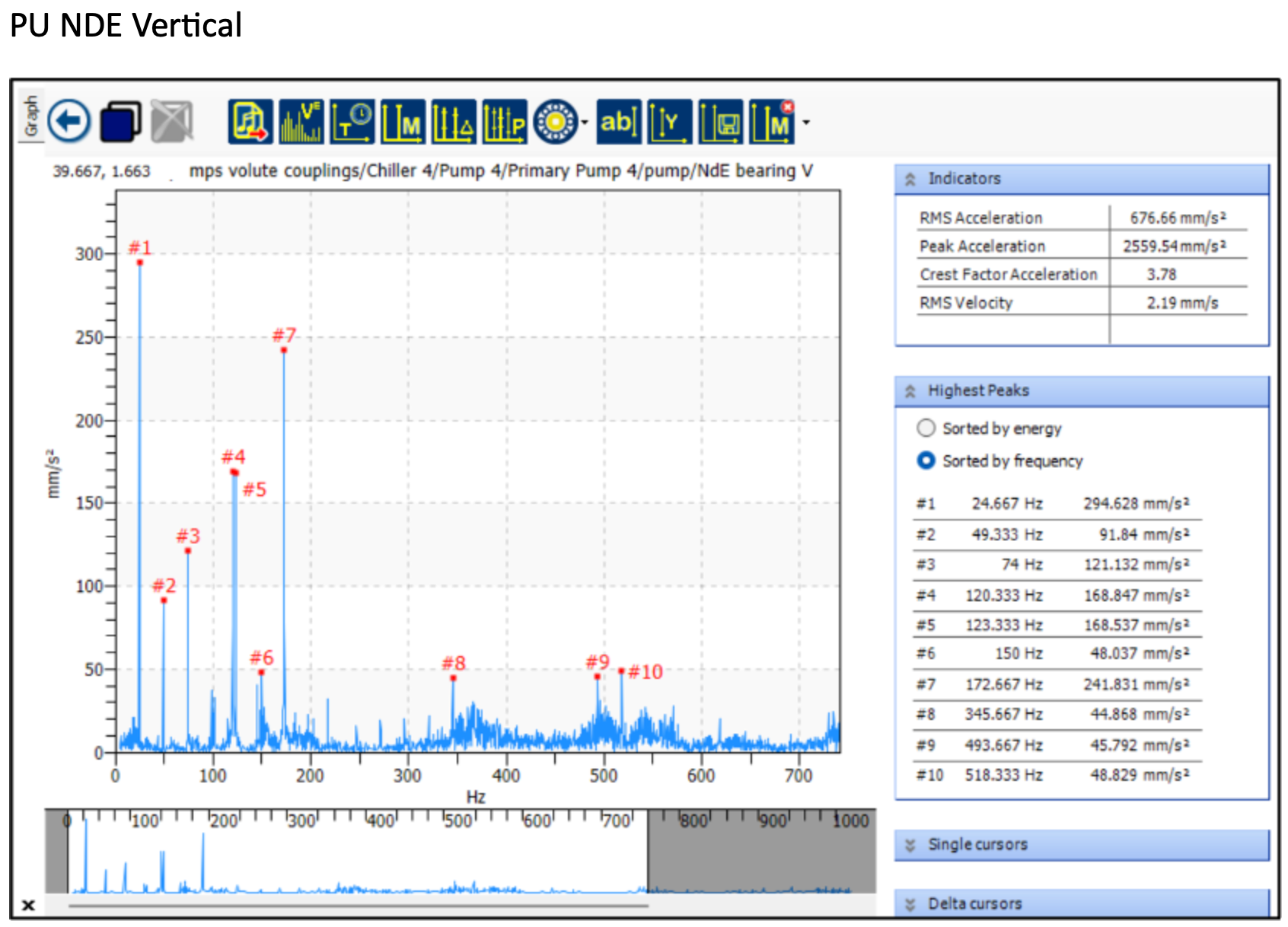Select the 'Sorted by frequency' radio button
The height and width of the screenshot is (927, 1288).
(926, 461)
